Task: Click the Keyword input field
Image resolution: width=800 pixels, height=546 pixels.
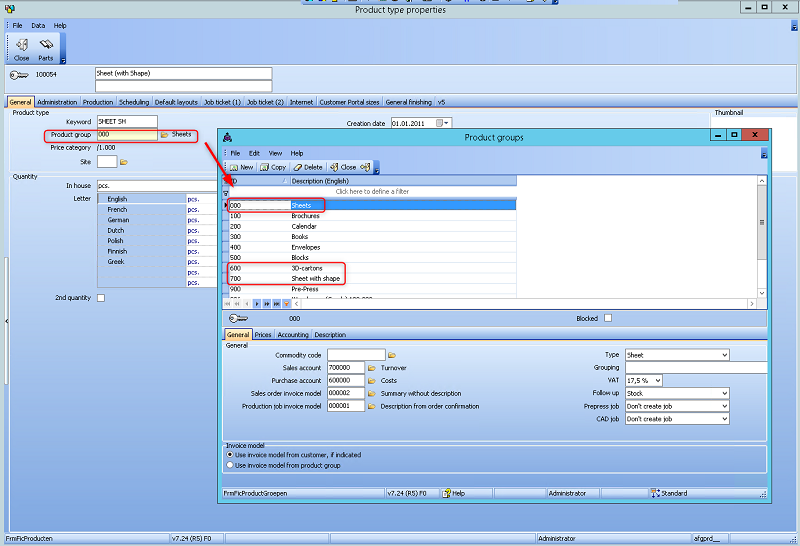Action: pos(127,121)
